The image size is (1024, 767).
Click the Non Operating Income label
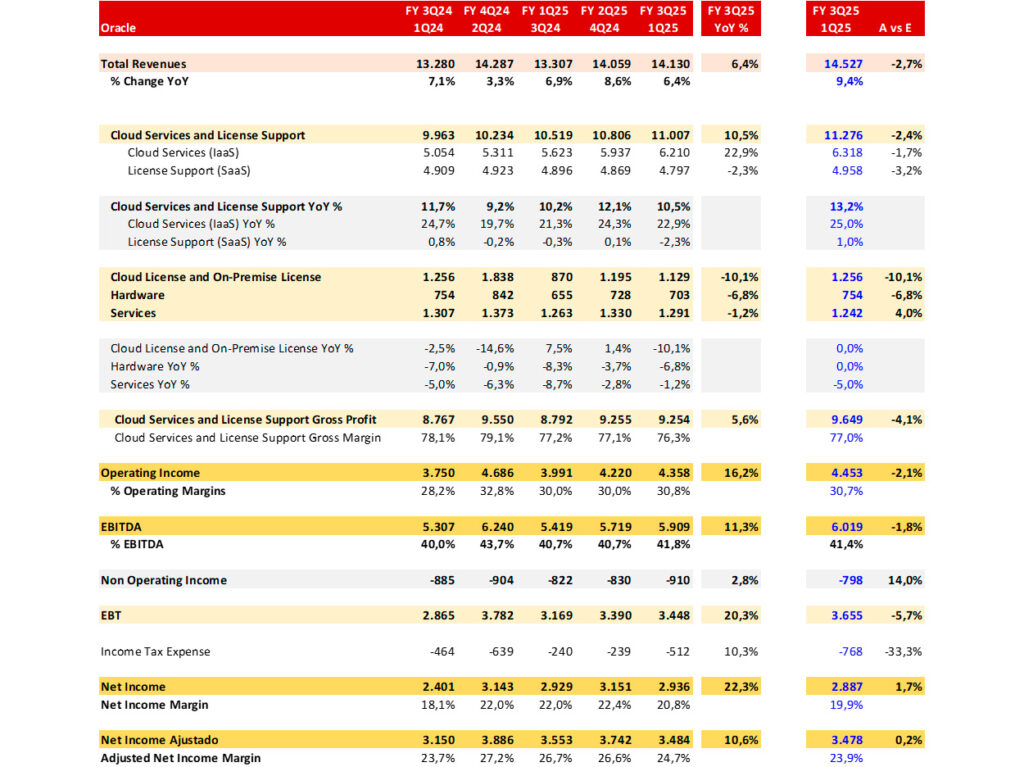click(163, 580)
